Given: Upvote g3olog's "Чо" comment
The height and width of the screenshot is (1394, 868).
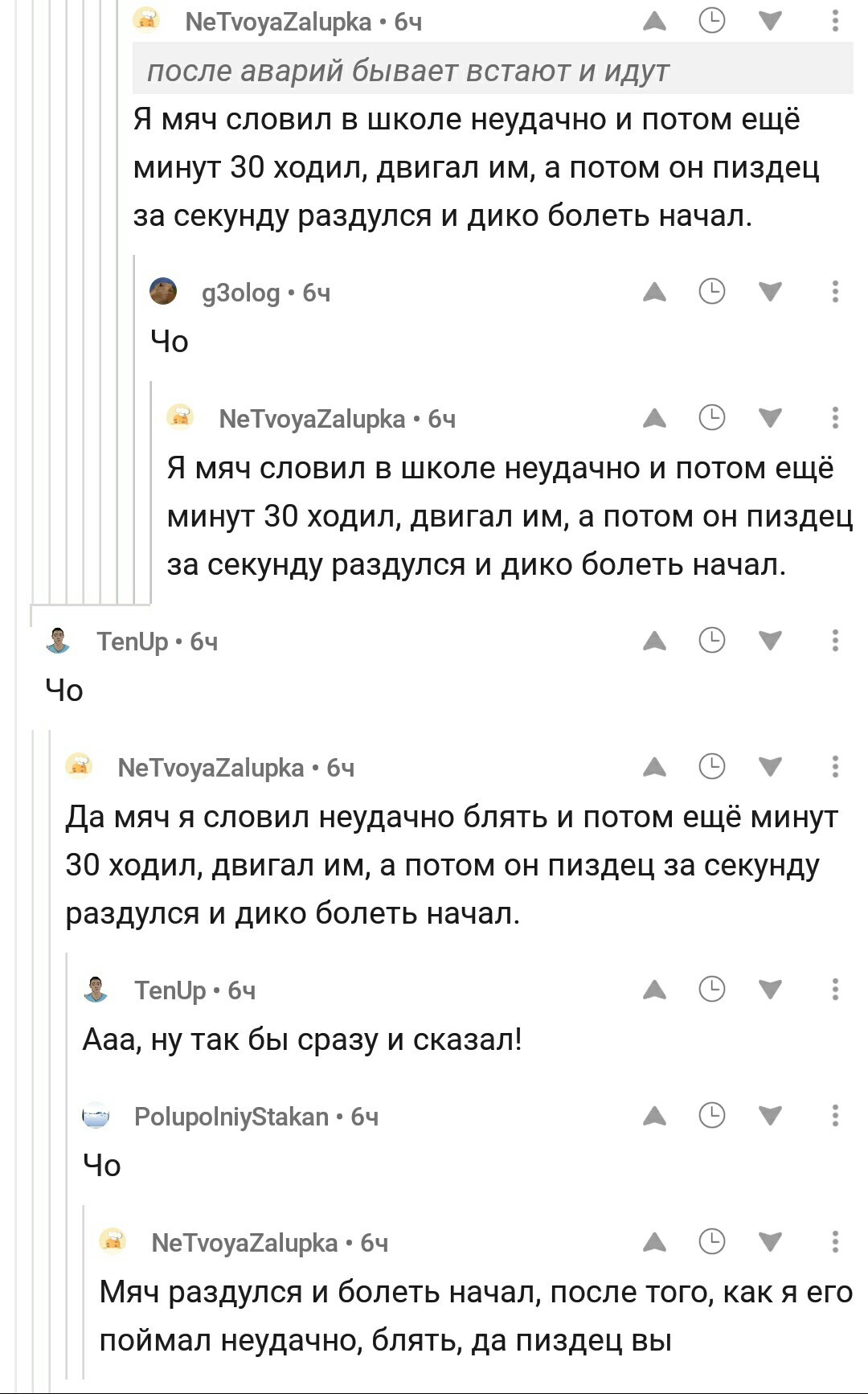Looking at the screenshot, I should 655,292.
